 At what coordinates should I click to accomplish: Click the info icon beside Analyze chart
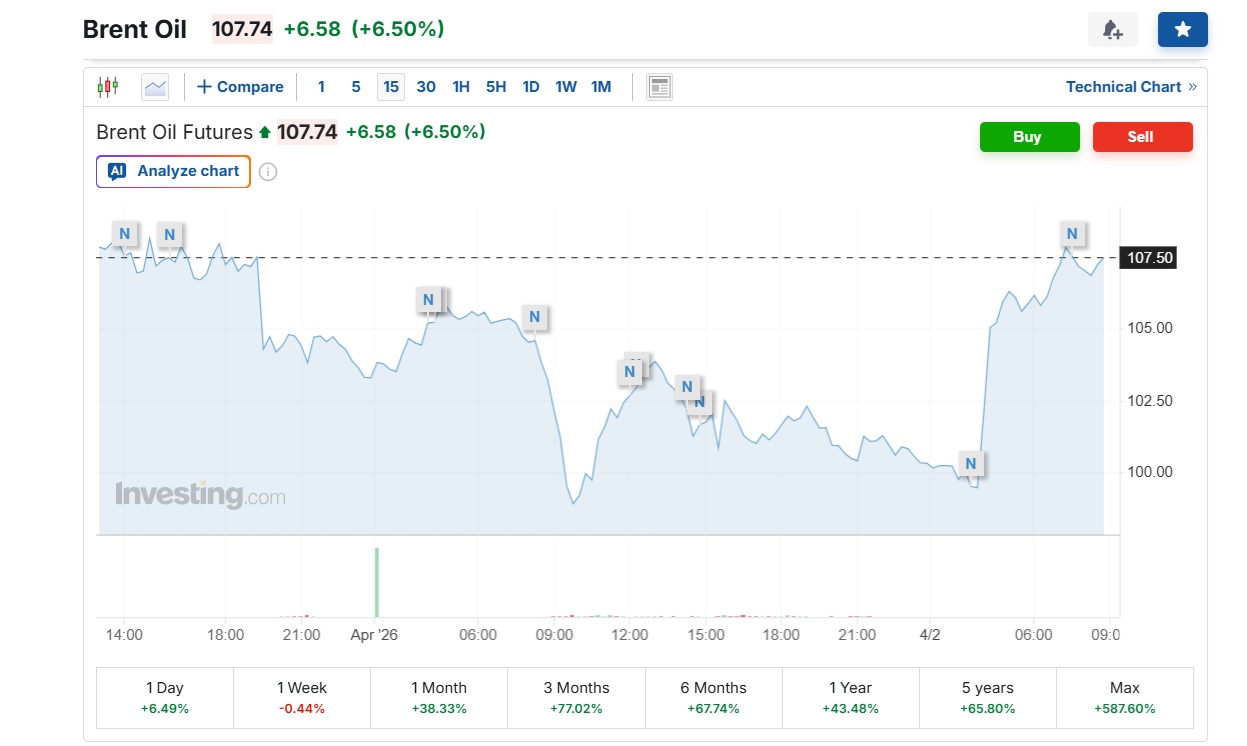point(268,172)
